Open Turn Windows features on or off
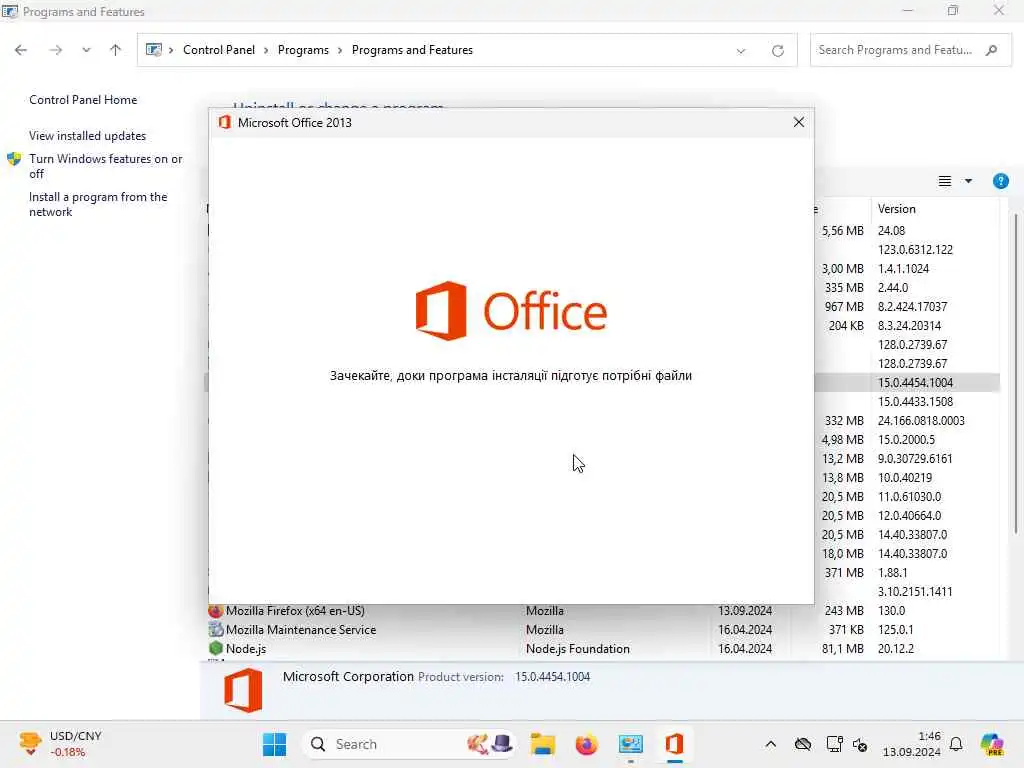This screenshot has width=1024, height=768. 106,166
